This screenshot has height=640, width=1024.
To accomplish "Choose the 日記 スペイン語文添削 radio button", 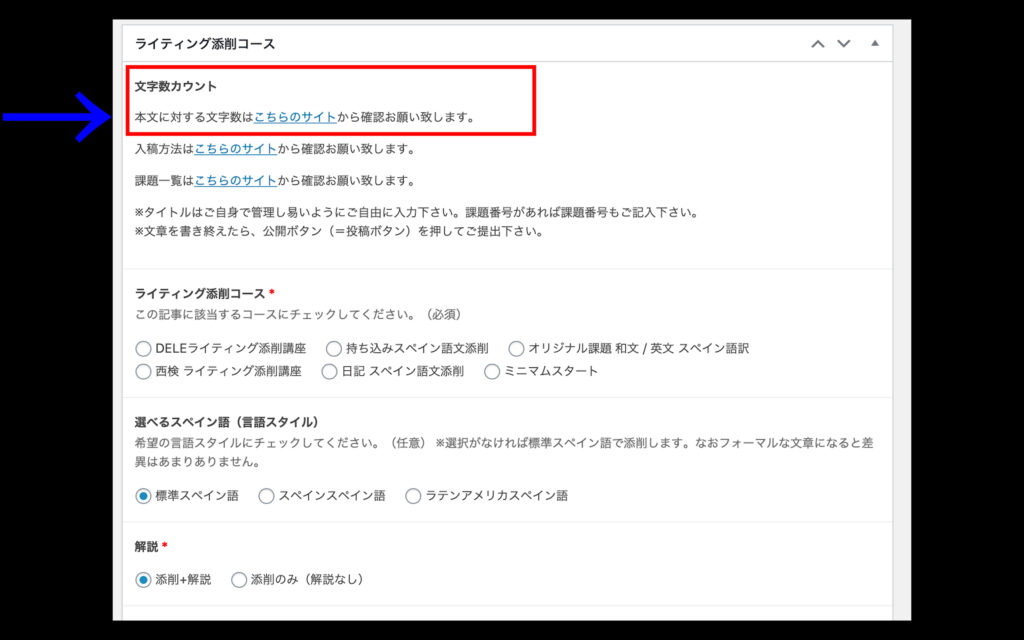I will click(x=330, y=371).
